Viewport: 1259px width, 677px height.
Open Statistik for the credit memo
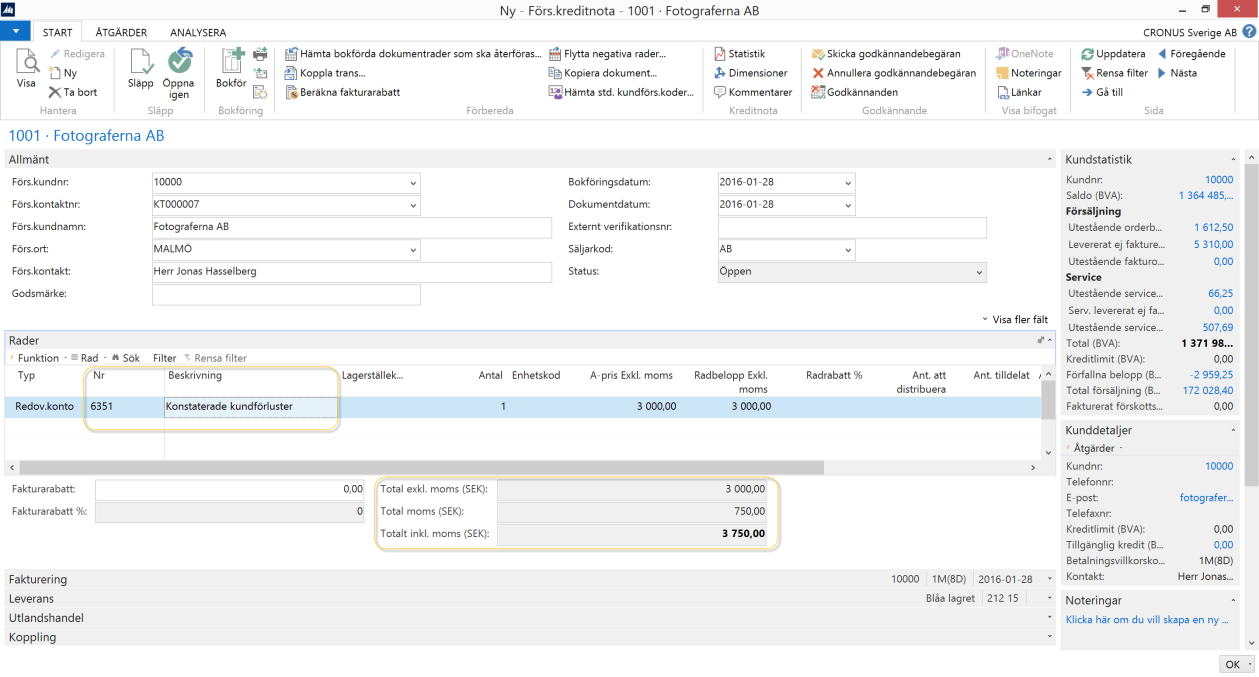(739, 54)
